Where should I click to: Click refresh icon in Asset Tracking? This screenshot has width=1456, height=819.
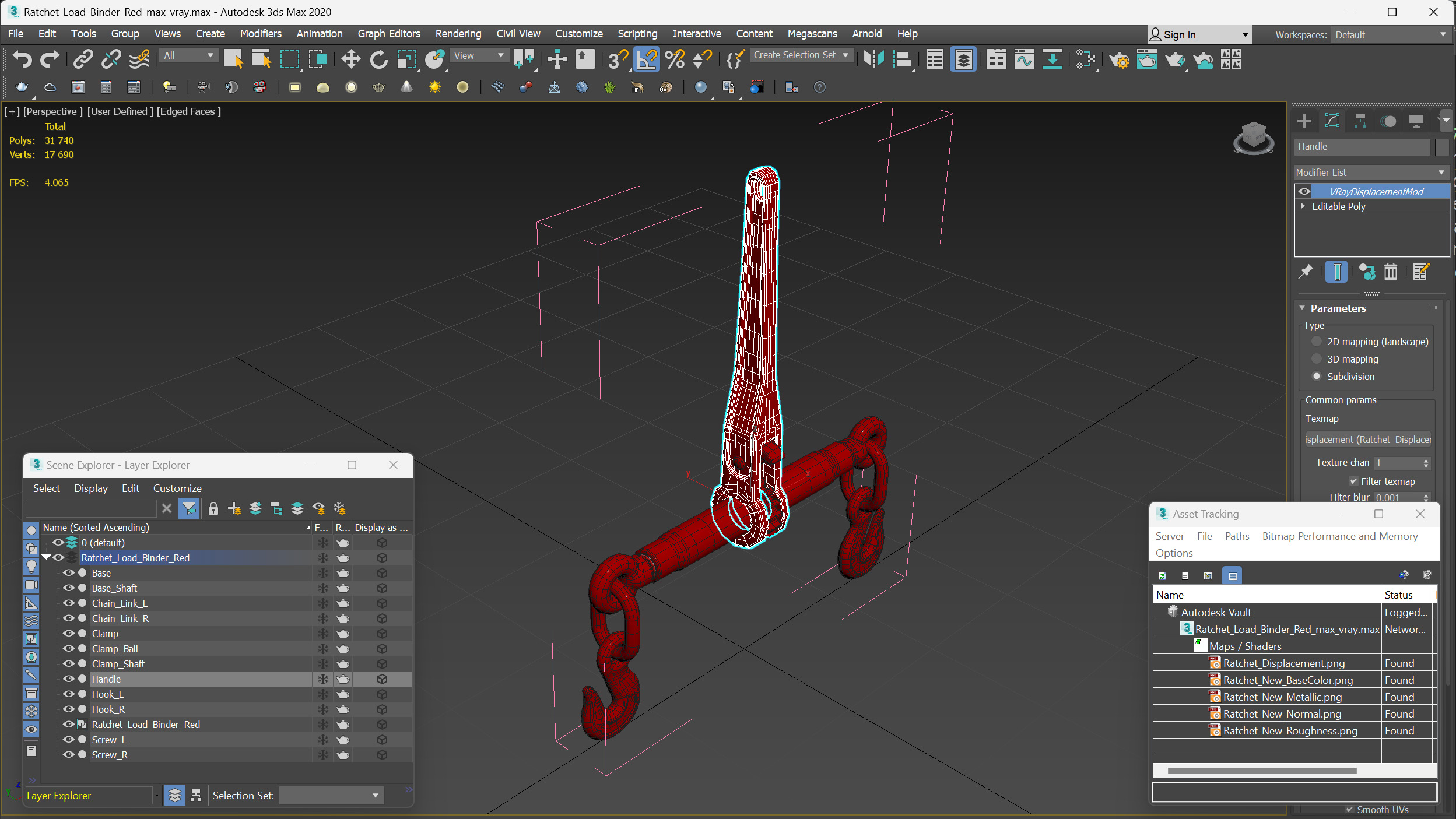point(1162,576)
